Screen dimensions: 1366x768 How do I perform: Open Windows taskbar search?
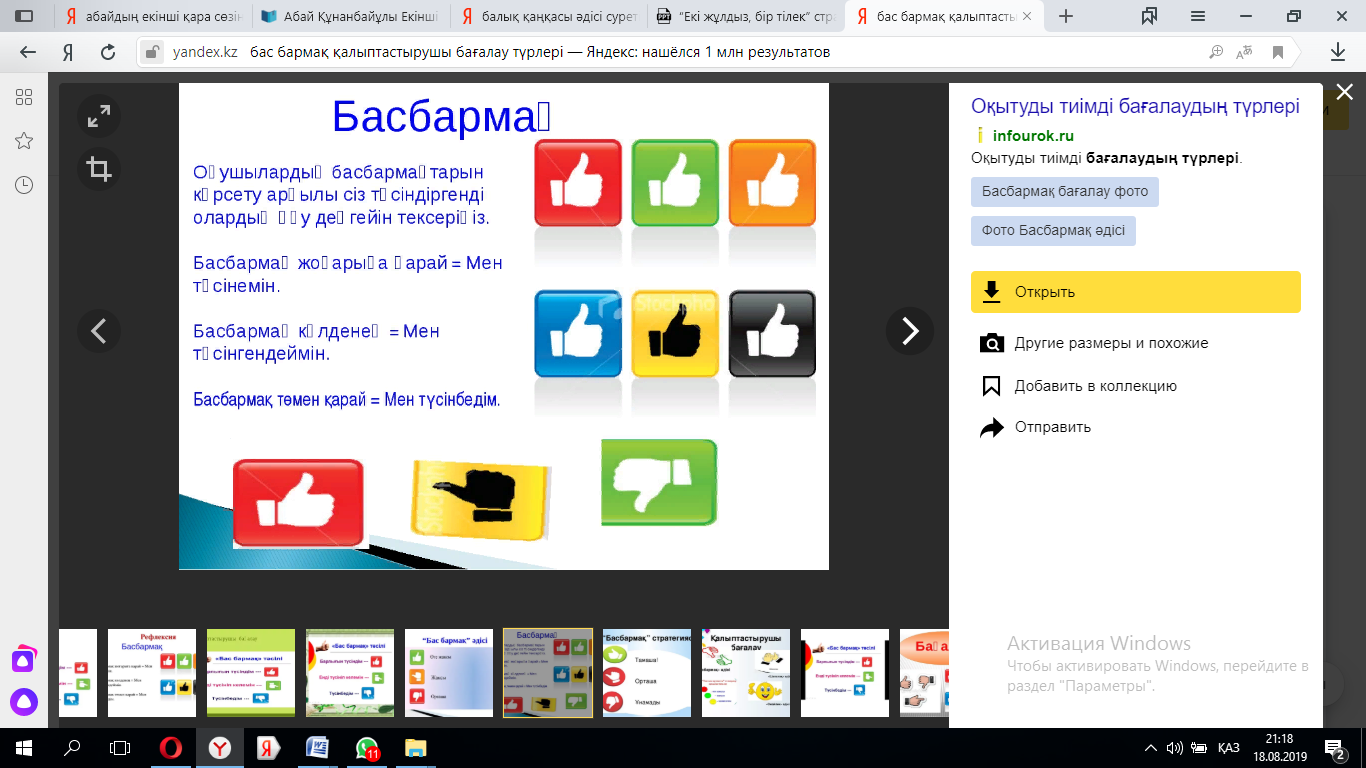[x=72, y=748]
